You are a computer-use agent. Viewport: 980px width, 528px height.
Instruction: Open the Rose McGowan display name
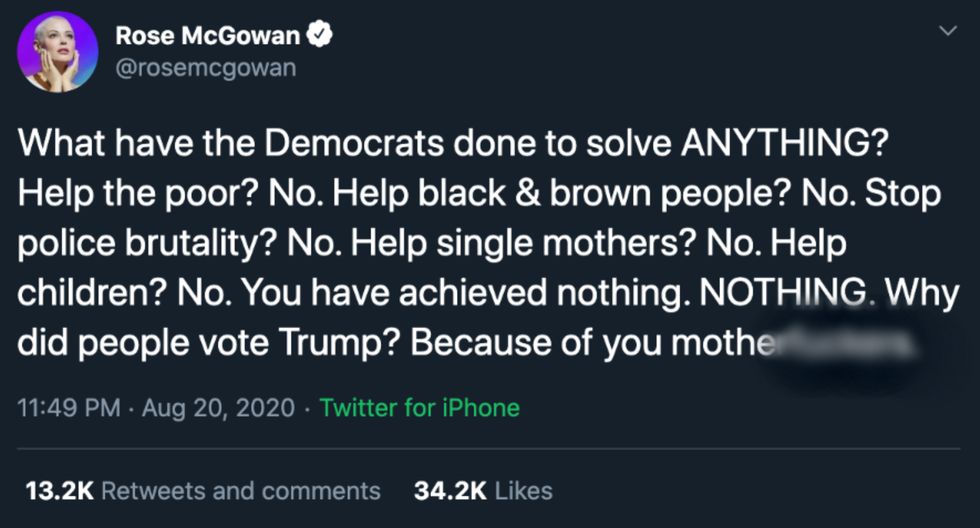click(208, 36)
